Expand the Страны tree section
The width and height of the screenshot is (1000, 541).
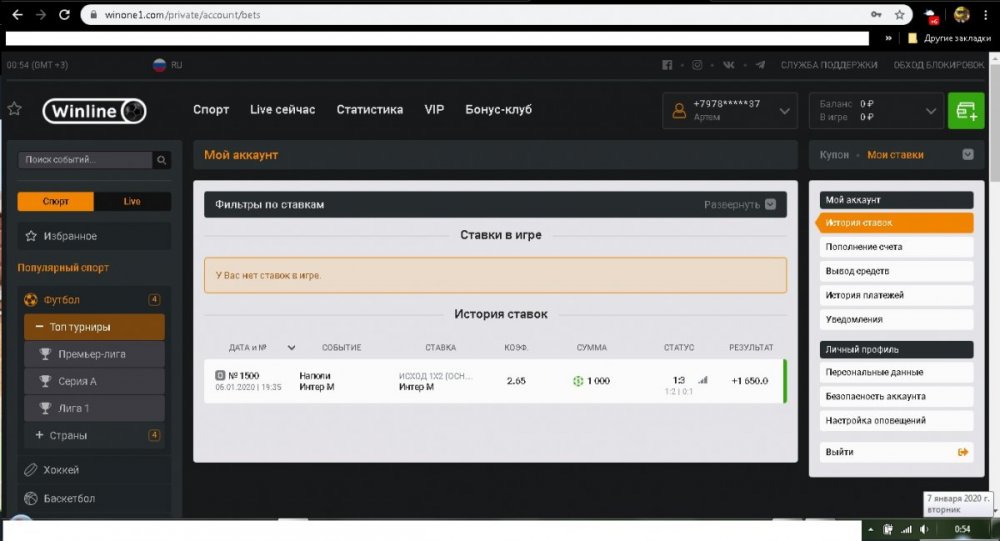(x=39, y=435)
